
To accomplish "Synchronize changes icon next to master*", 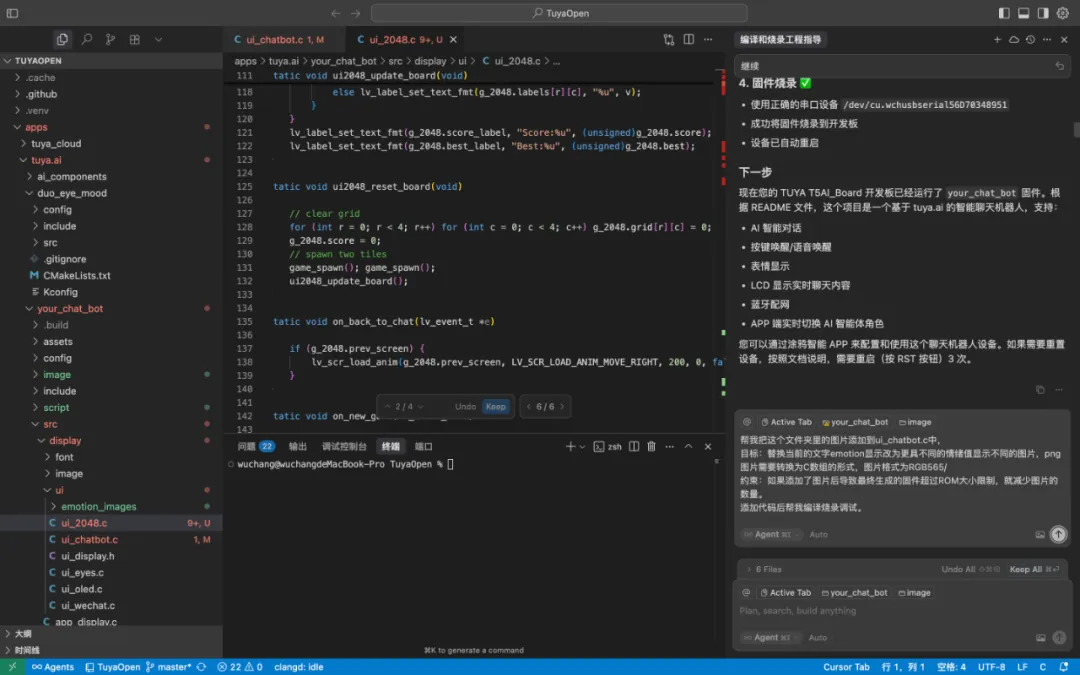I will 201,667.
